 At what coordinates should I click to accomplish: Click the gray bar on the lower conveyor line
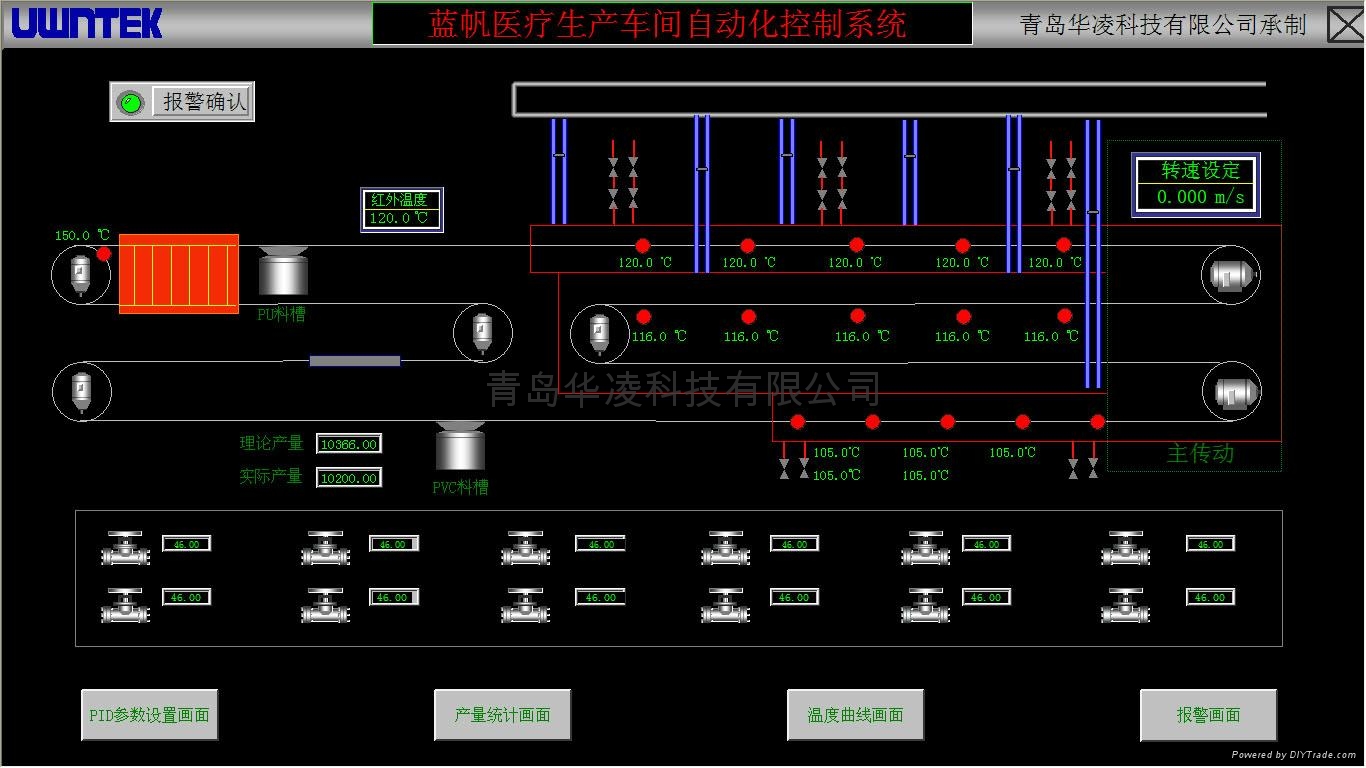pos(355,361)
